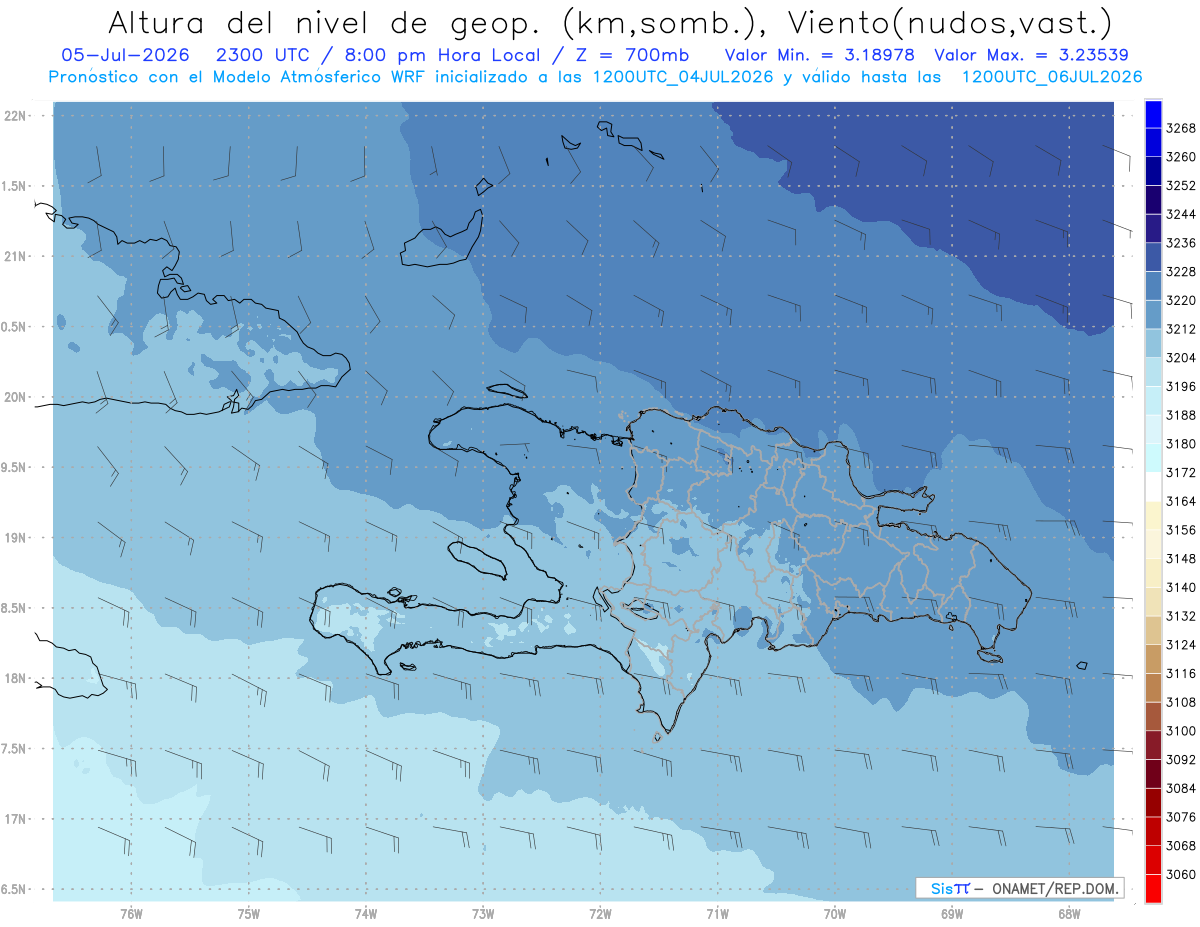Click the longitude axis label '70W'
Viewport: 1200px width, 927px height.
pos(835,914)
